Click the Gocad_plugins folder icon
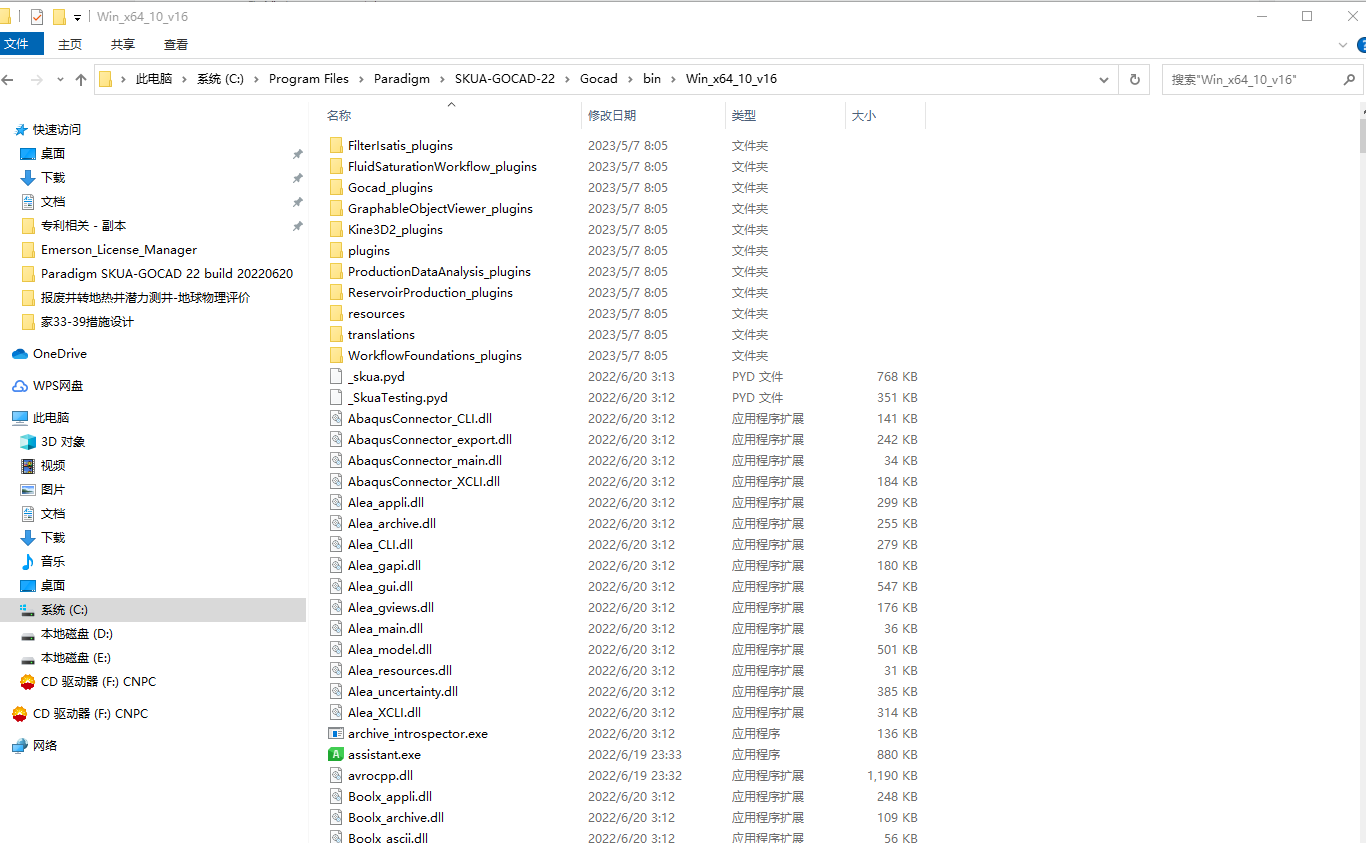The width and height of the screenshot is (1366, 843). (336, 188)
